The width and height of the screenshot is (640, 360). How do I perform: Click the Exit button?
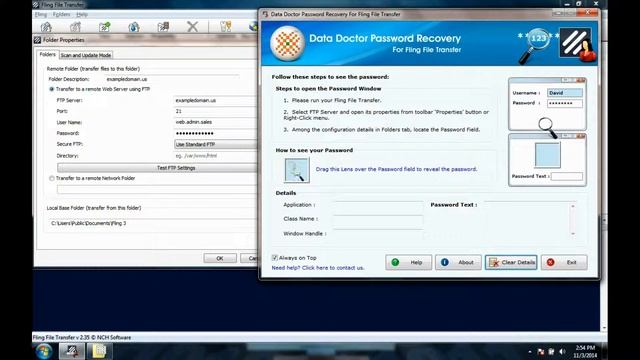(564, 262)
